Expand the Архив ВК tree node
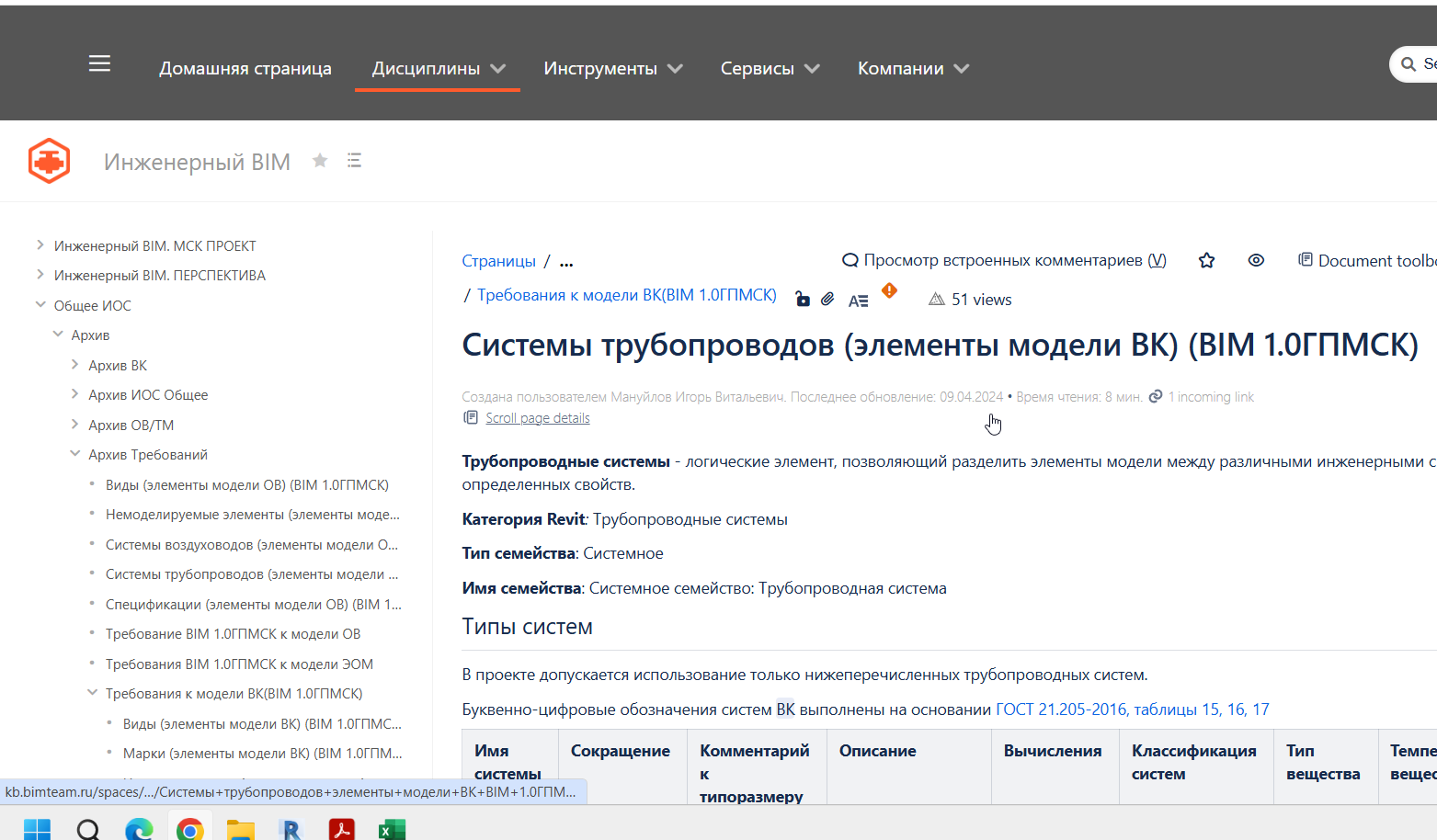The height and width of the screenshot is (840, 1437). 75,364
